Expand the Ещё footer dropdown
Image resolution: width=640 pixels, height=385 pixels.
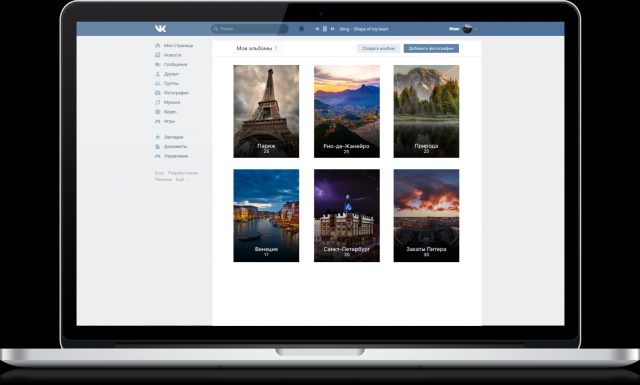182,180
